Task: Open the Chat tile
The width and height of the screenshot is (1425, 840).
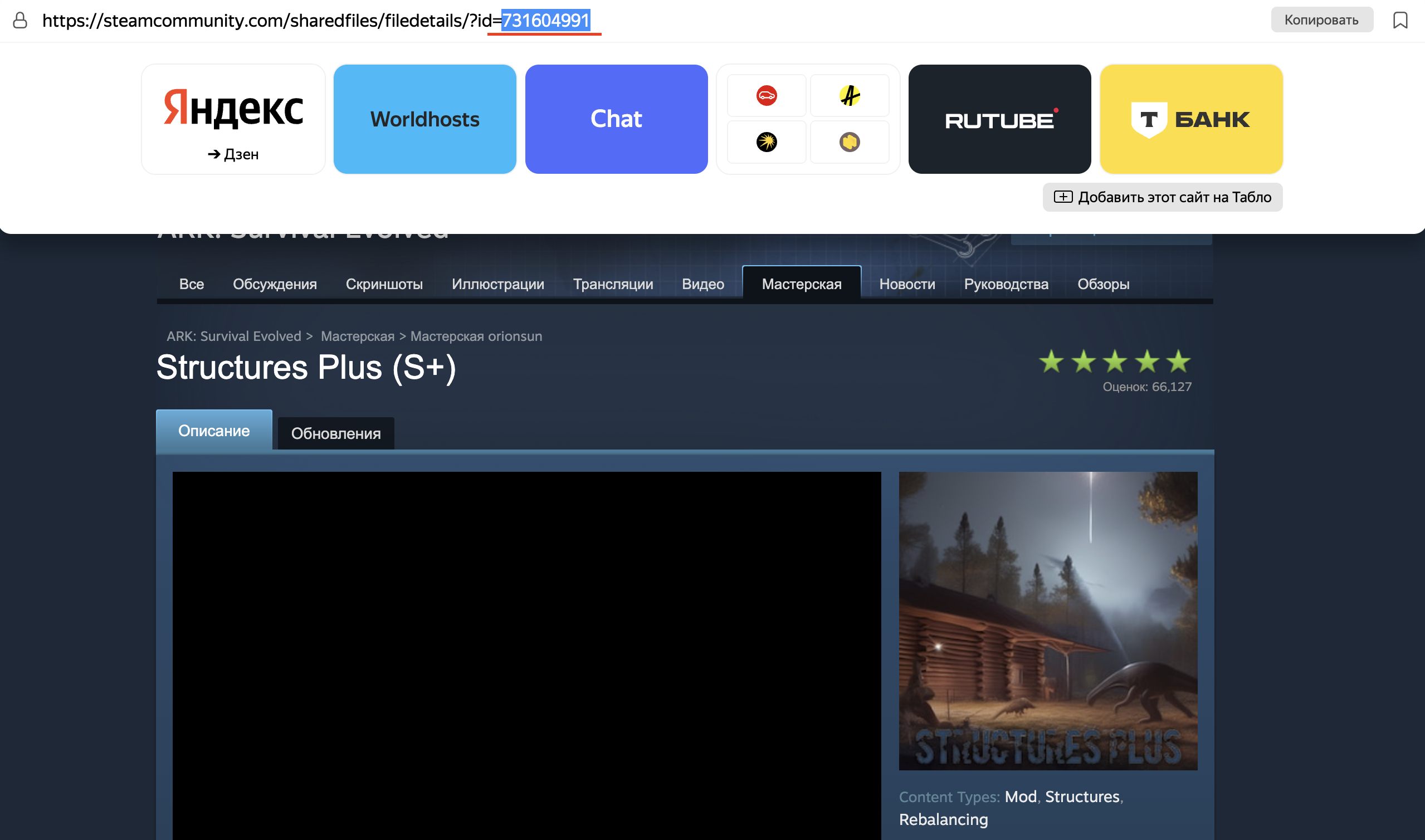Action: 616,119
